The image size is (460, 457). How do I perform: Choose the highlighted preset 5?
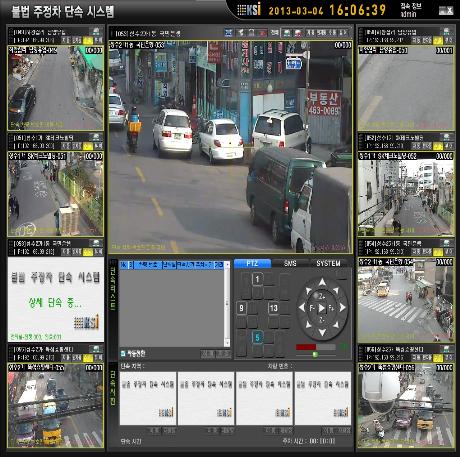257,337
